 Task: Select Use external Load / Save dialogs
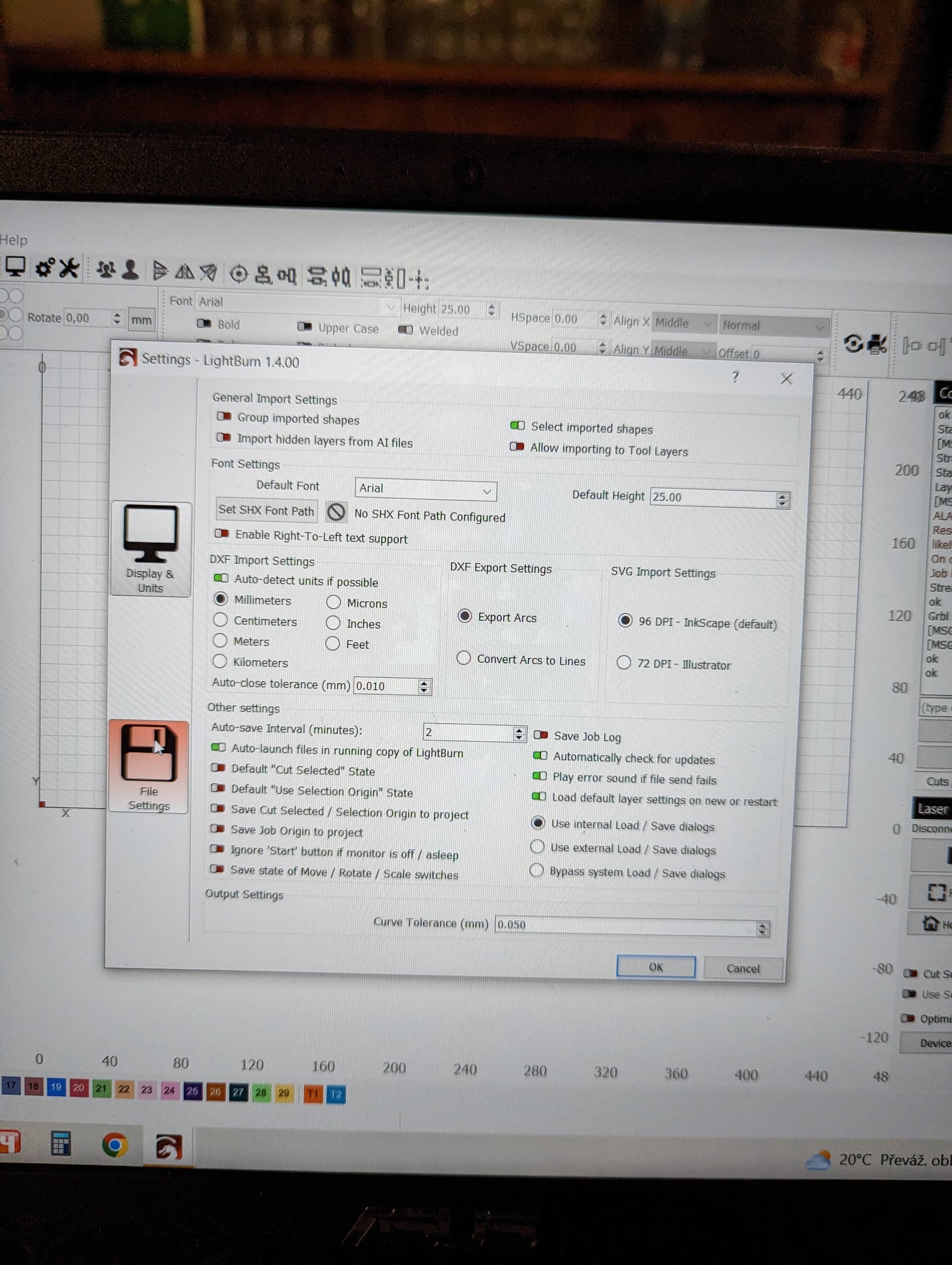[537, 846]
